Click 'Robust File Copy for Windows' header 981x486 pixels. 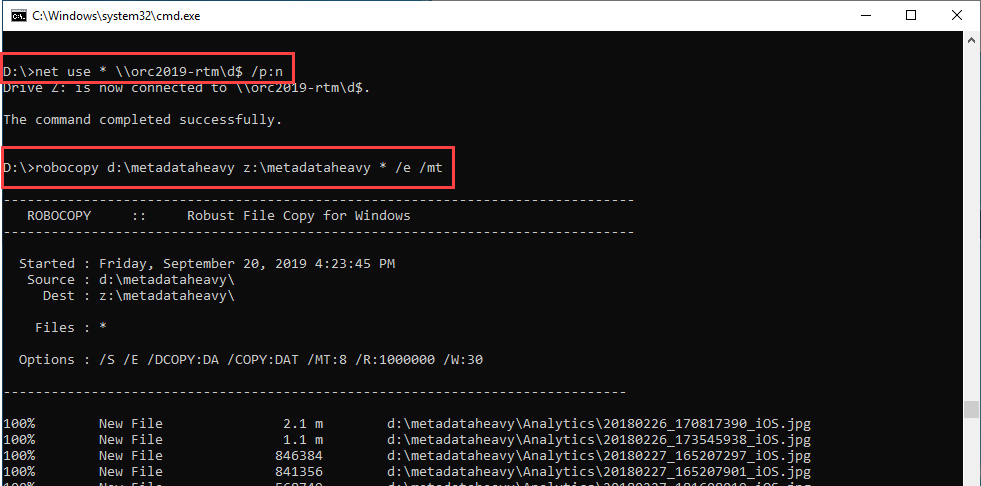(298, 216)
